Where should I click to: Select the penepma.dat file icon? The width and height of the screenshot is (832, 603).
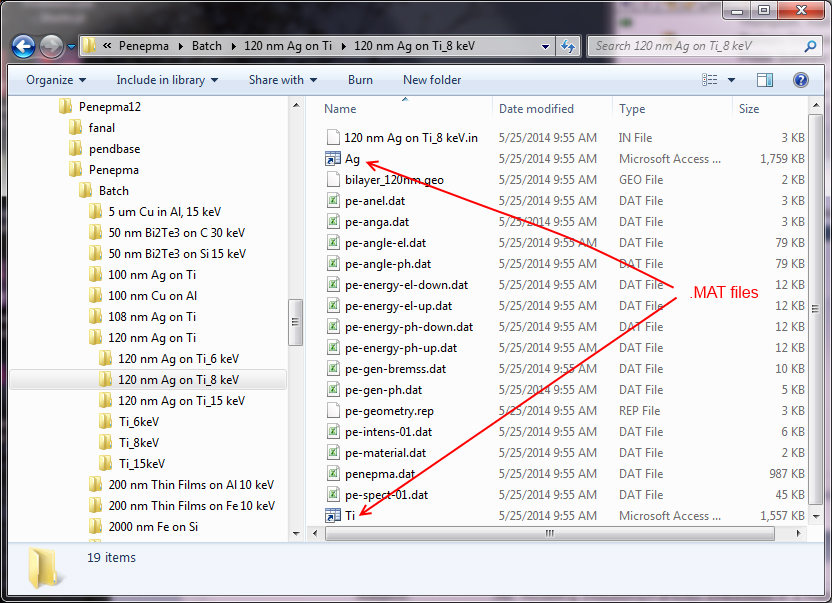tap(333, 474)
